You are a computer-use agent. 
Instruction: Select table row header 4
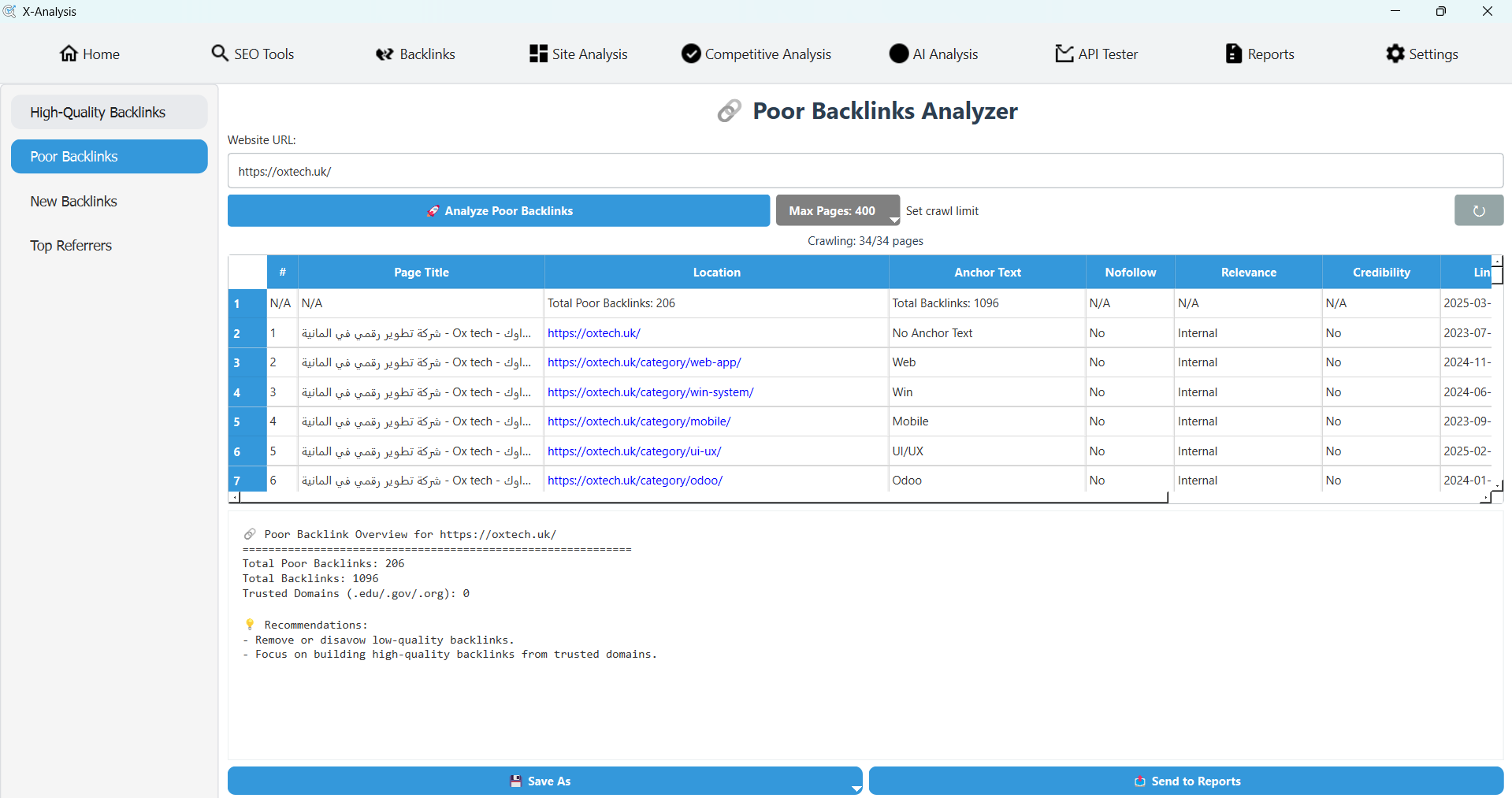247,392
